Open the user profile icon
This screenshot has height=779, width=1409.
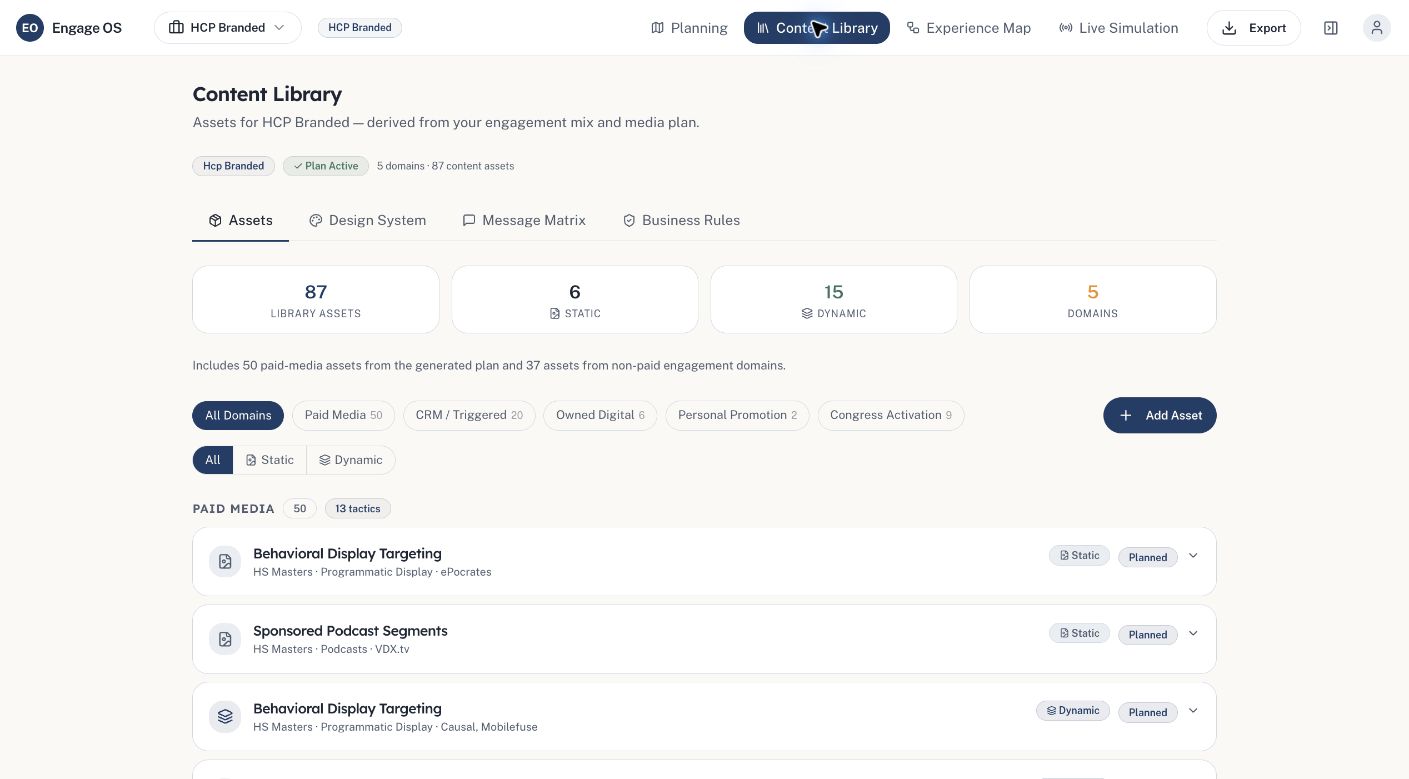1377,28
